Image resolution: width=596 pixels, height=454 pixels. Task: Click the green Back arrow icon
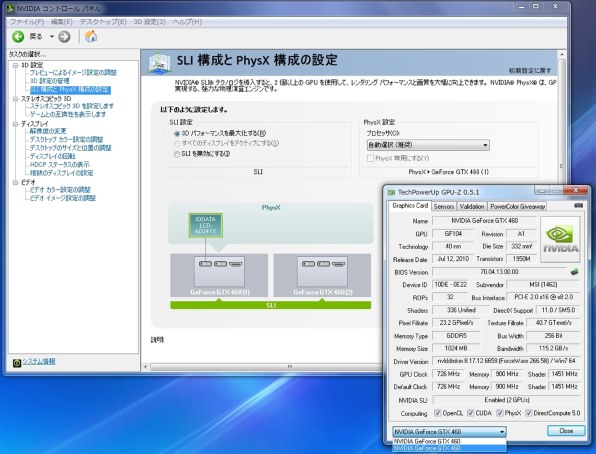click(x=18, y=37)
